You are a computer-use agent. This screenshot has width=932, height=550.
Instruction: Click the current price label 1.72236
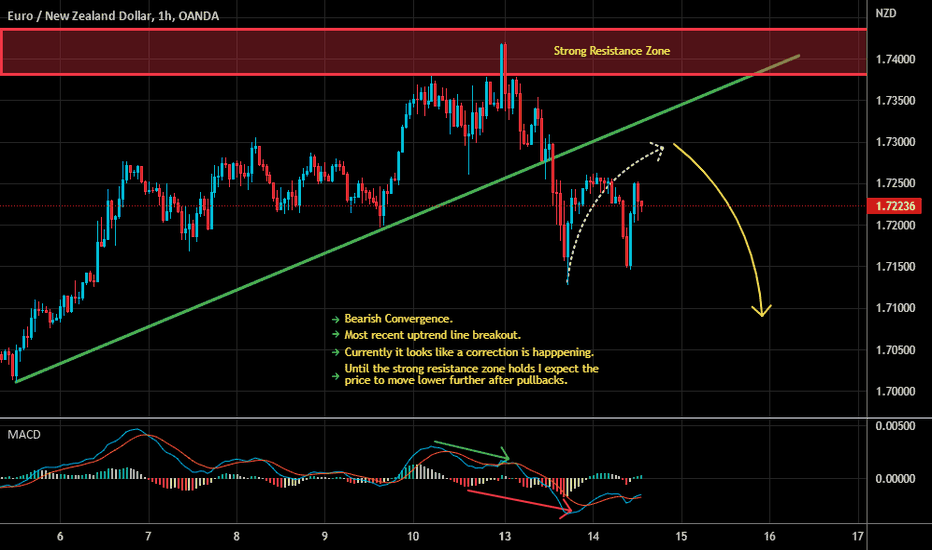pos(895,206)
